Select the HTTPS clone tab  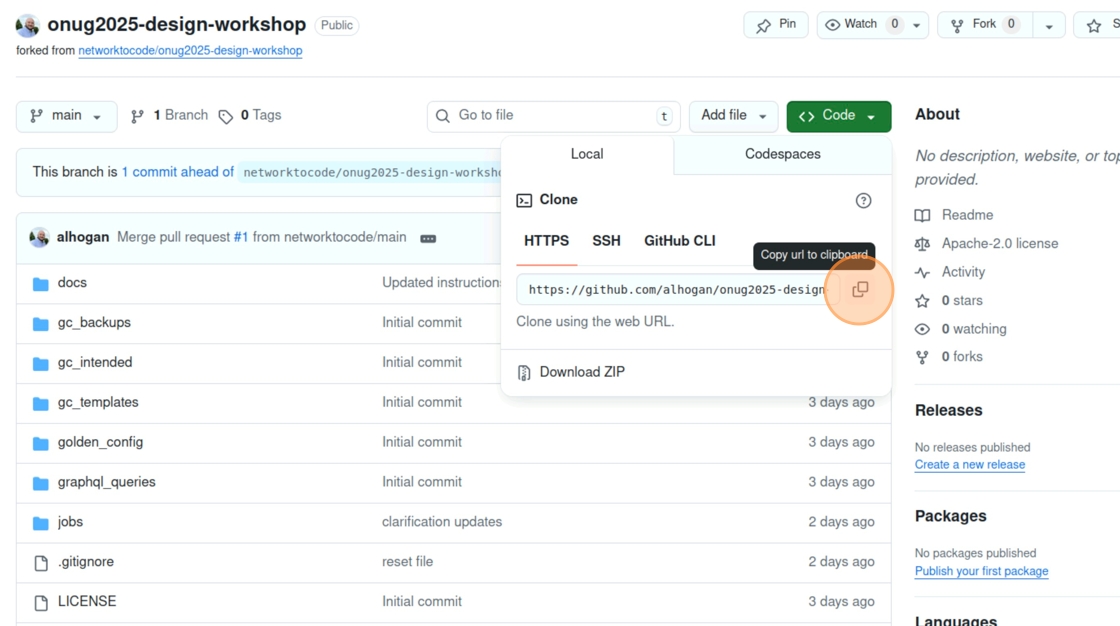[x=546, y=242]
